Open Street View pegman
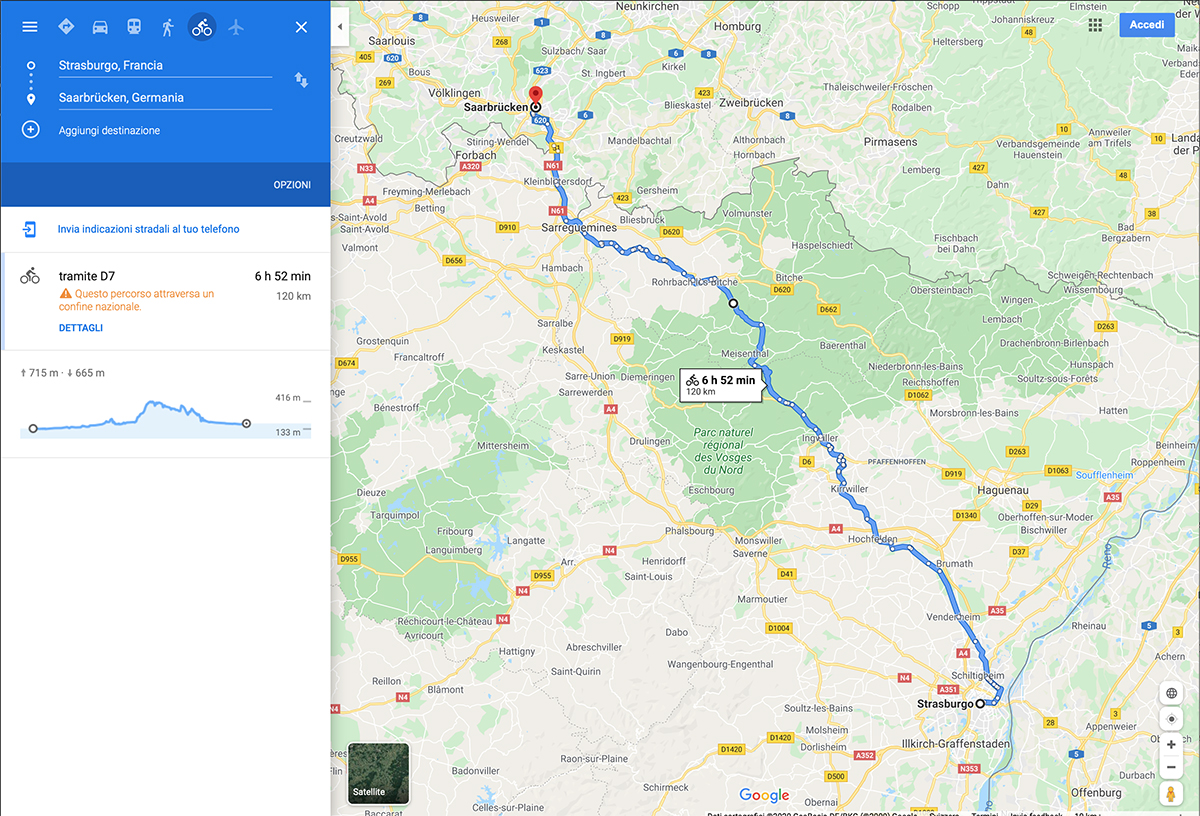The height and width of the screenshot is (816, 1200). coord(1171,794)
